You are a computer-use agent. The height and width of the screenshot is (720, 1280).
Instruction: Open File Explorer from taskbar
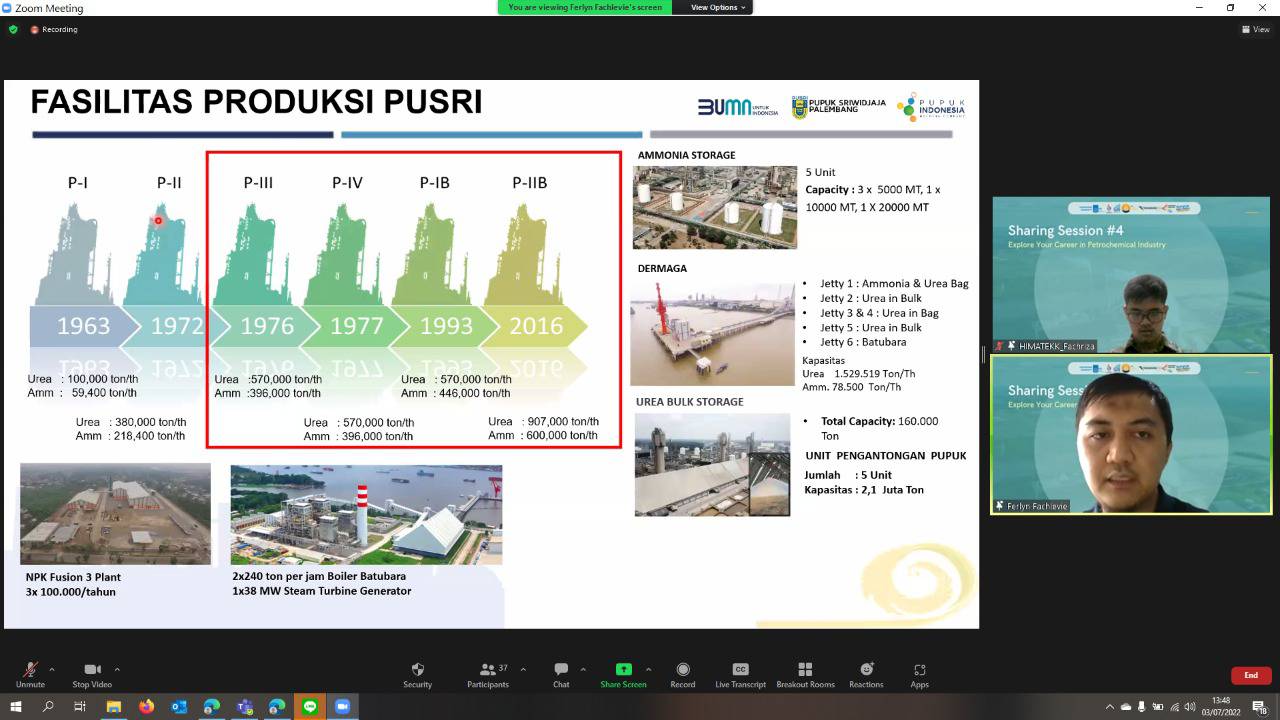tap(114, 706)
